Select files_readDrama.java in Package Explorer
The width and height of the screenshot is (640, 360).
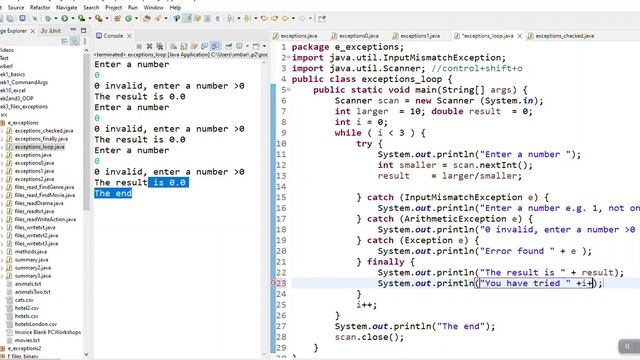(x=39, y=203)
